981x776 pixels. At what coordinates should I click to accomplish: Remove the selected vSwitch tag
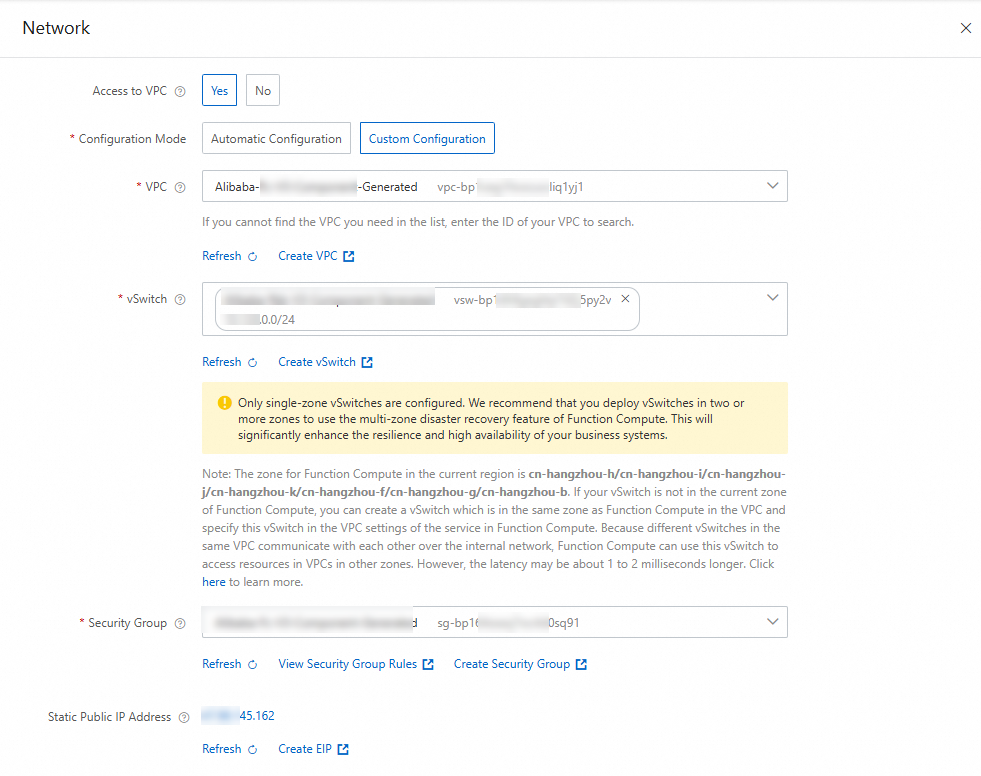point(625,299)
